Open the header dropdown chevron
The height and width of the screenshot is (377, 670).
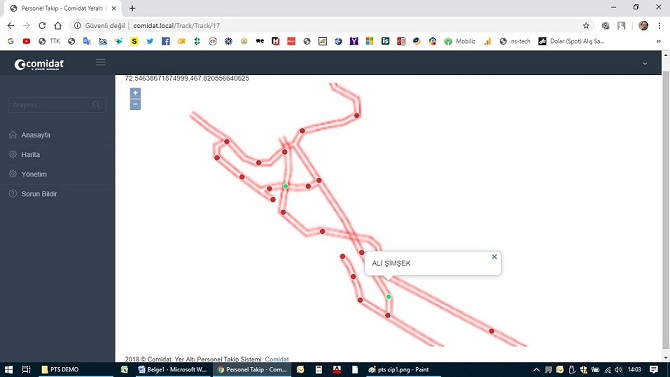645,64
